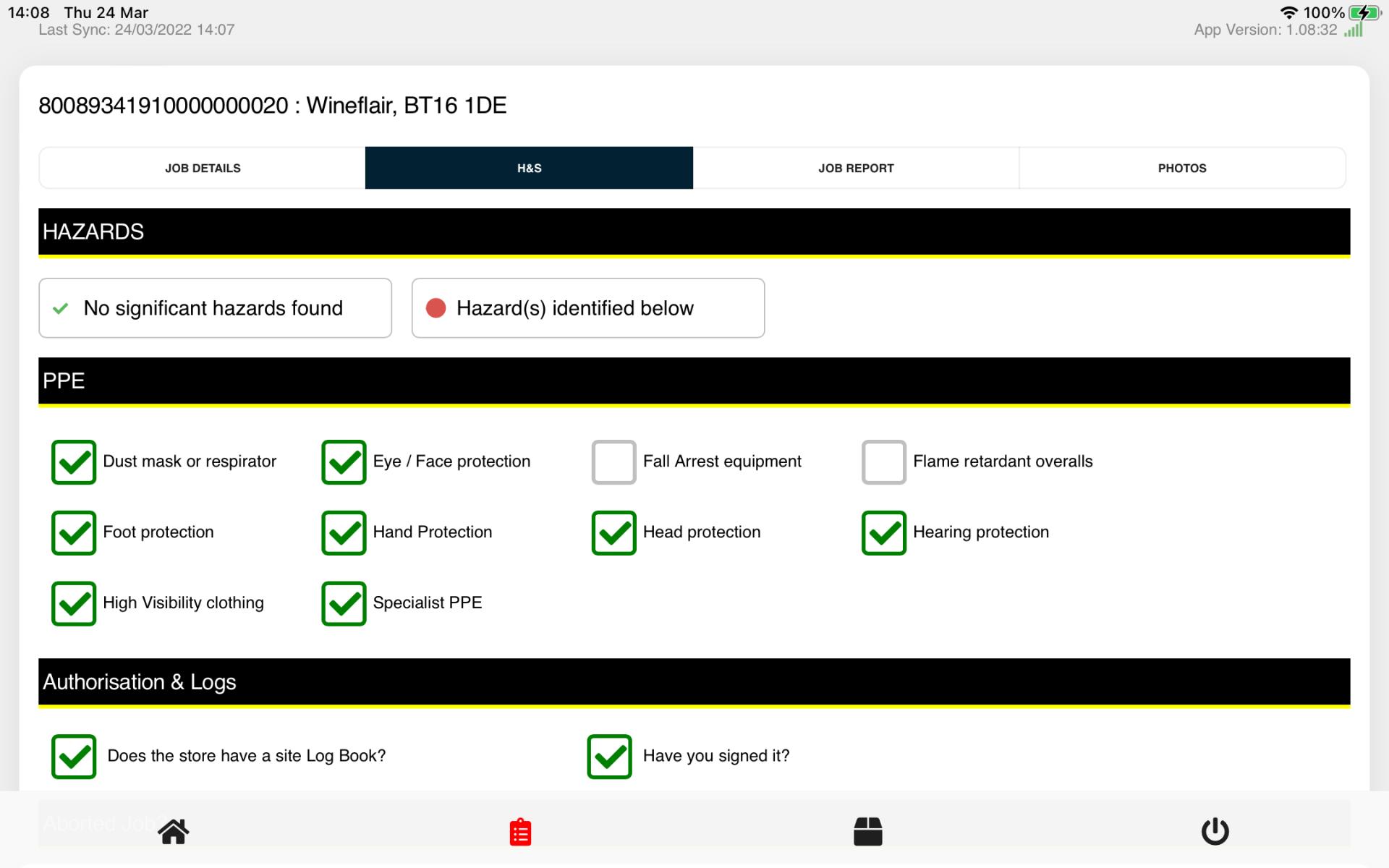Toggle Eye / Face protection checkbox
1389x868 pixels.
(x=344, y=462)
